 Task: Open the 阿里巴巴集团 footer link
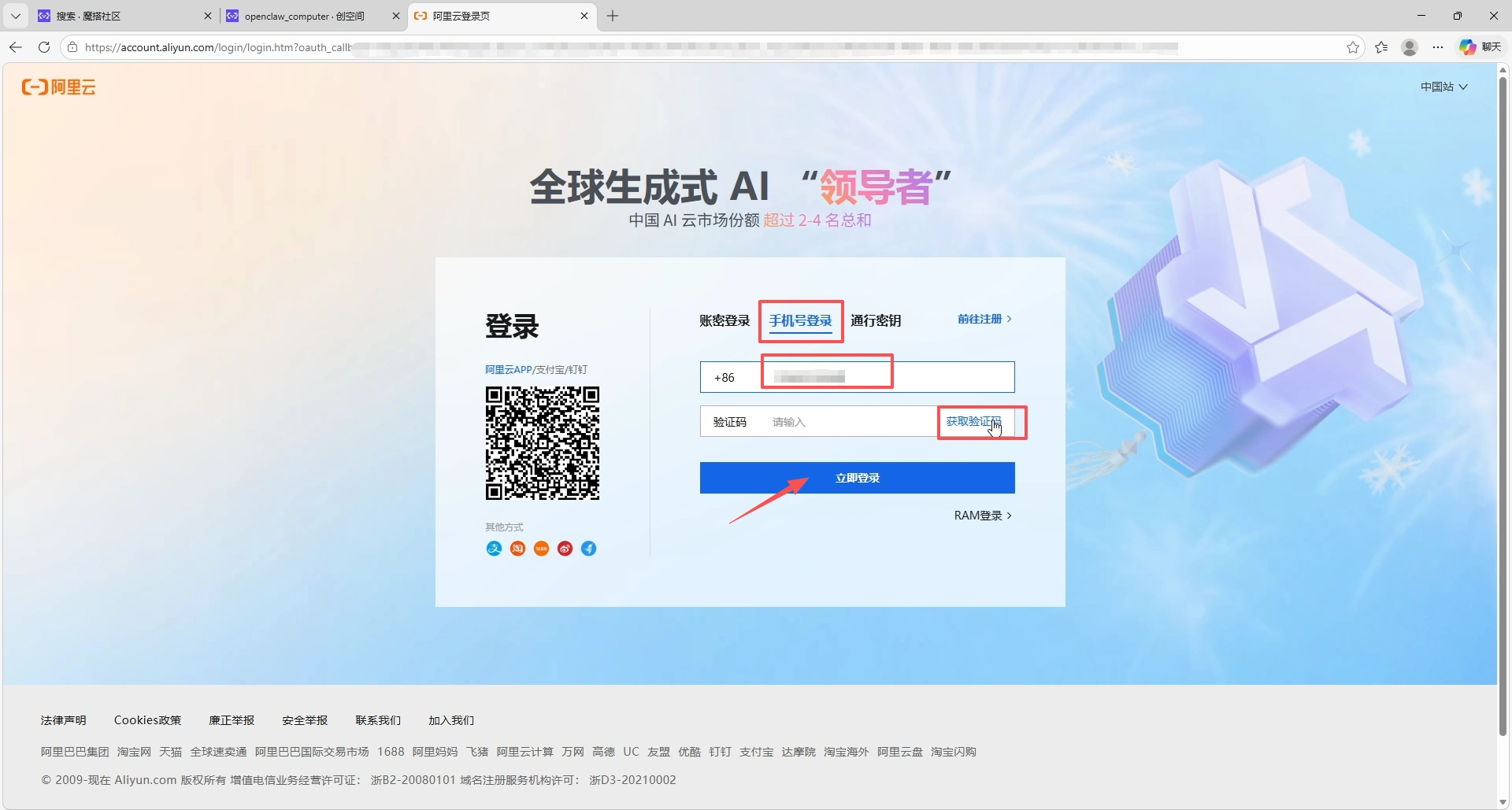coord(75,752)
